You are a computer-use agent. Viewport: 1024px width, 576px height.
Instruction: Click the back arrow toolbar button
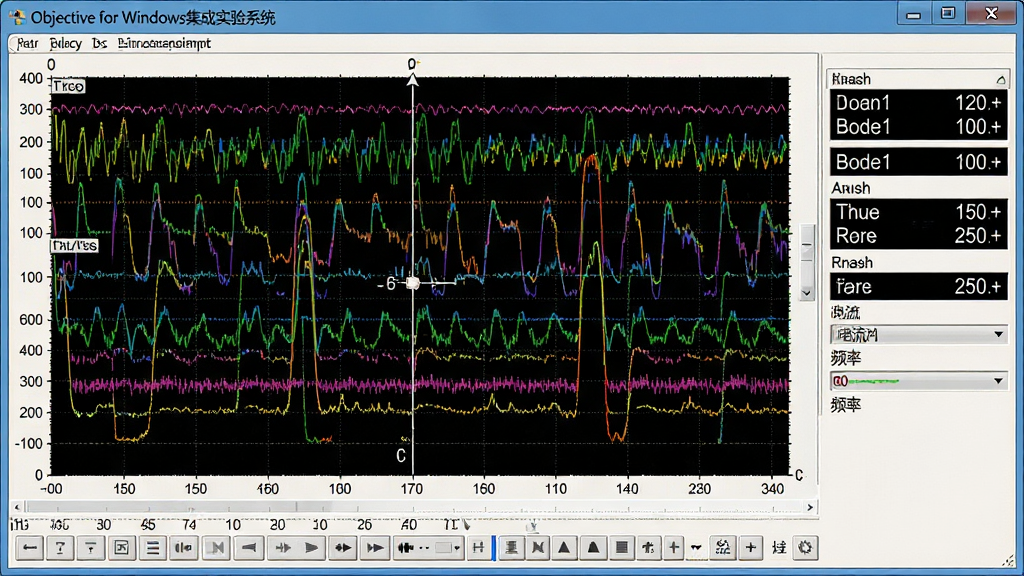pyautogui.click(x=30, y=547)
